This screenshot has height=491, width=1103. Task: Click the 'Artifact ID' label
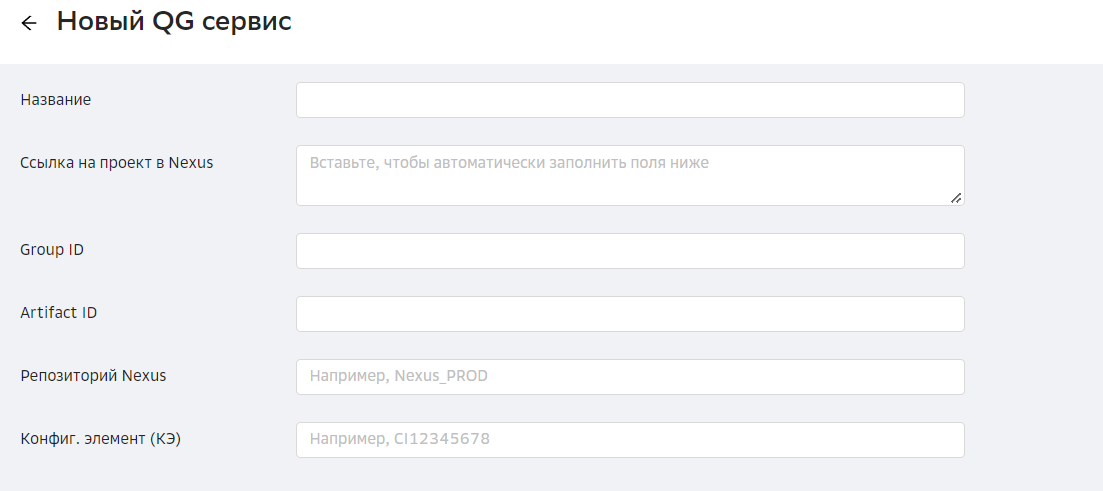59,313
